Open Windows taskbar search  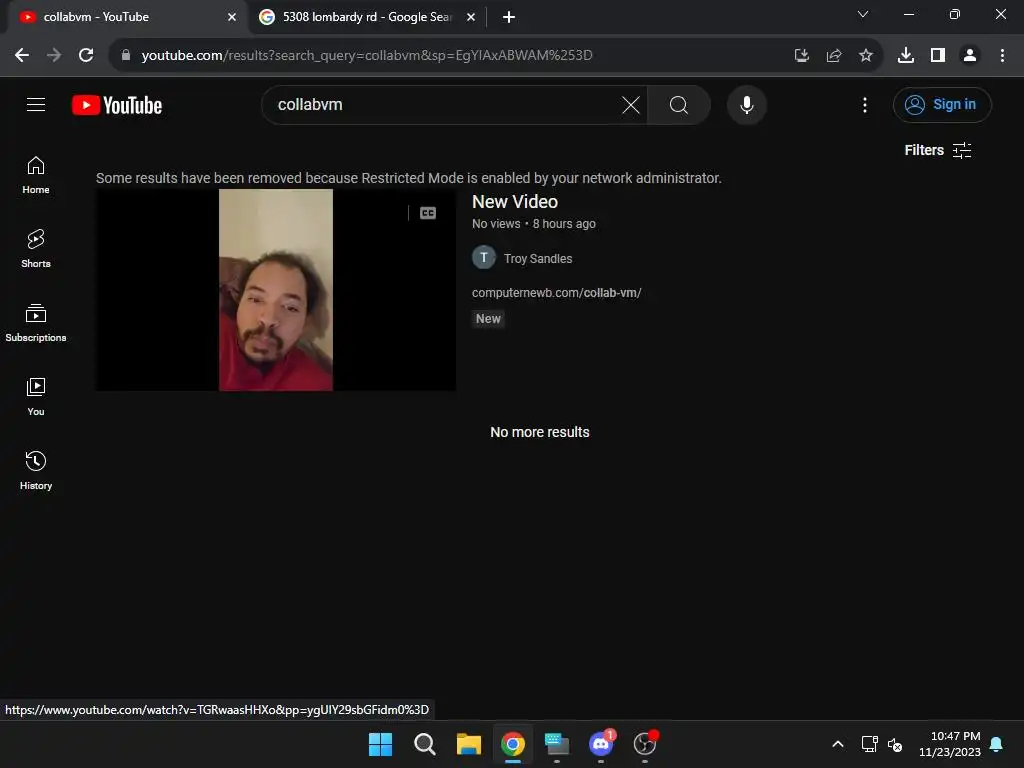(424, 744)
